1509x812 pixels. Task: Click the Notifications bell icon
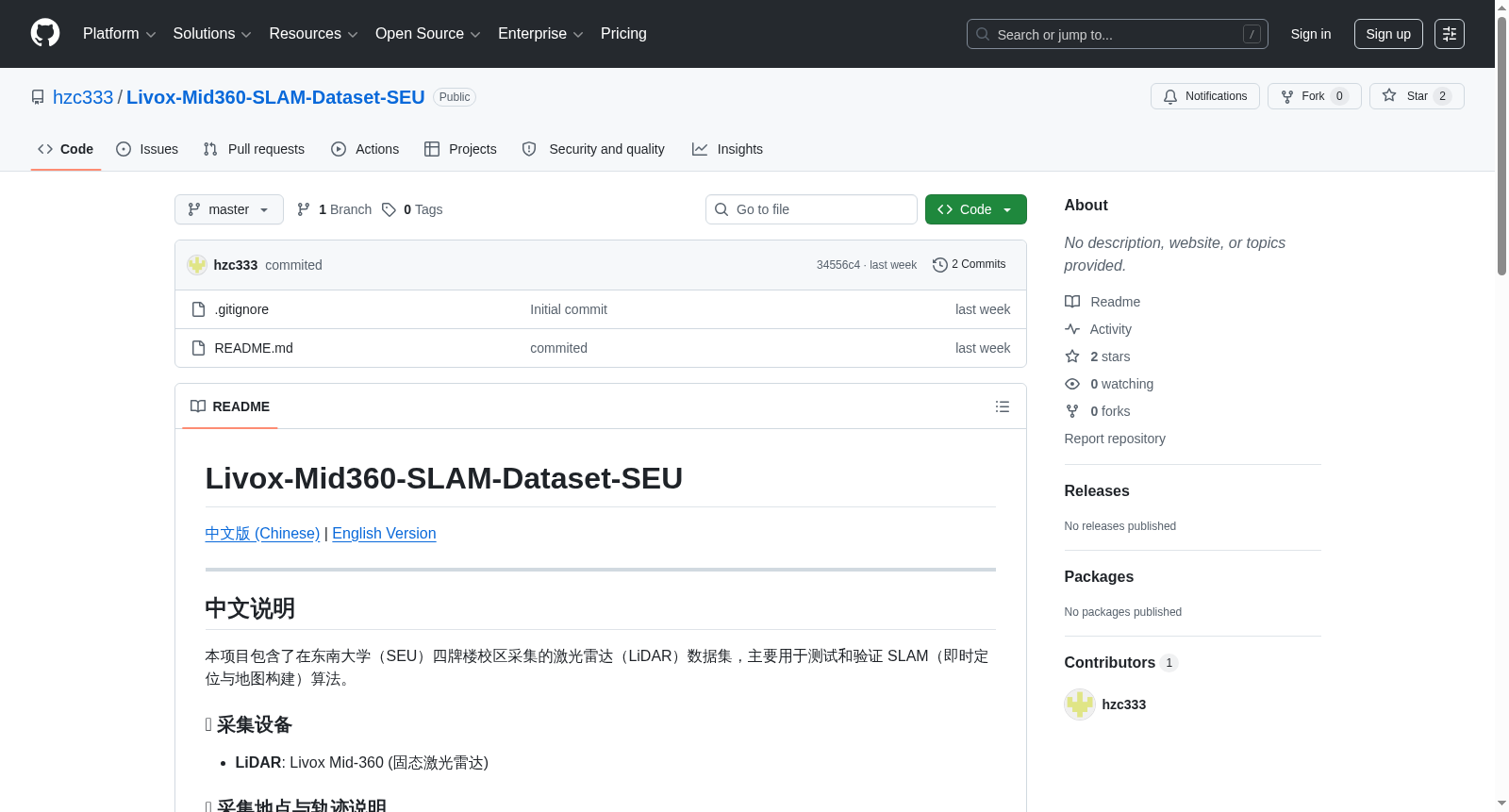coord(1170,96)
